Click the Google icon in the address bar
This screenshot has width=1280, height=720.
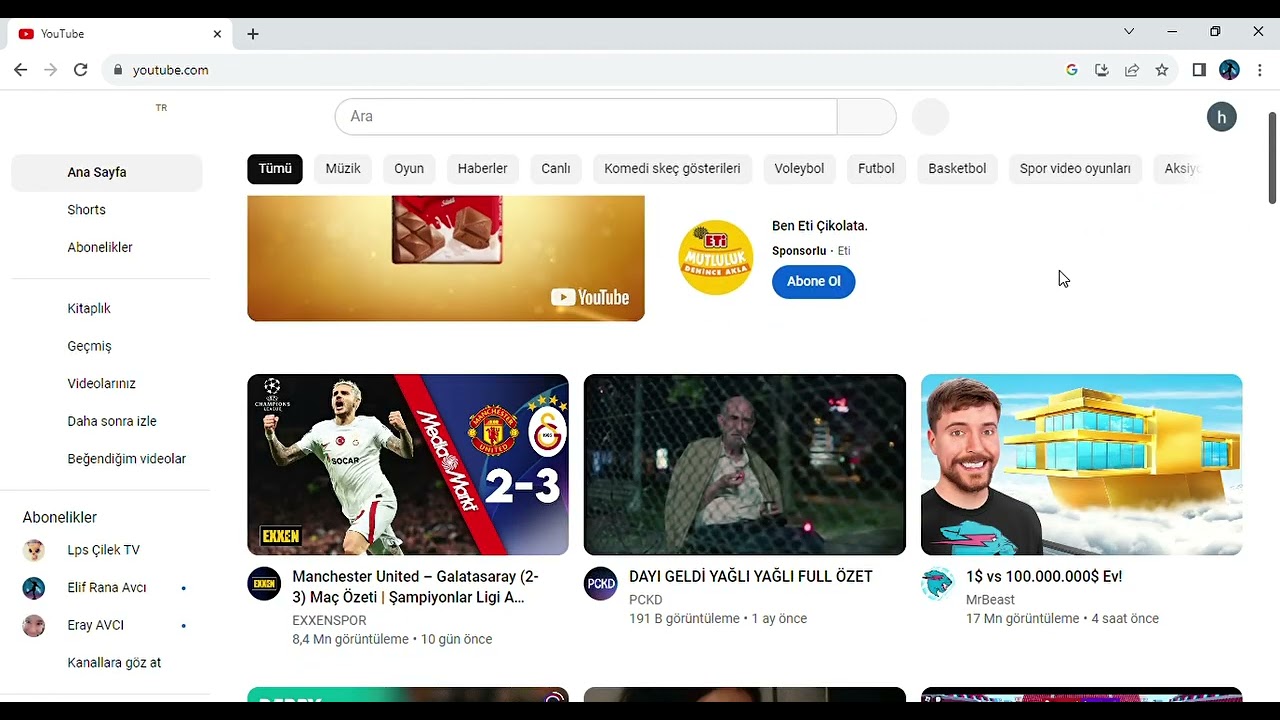tap(1072, 70)
